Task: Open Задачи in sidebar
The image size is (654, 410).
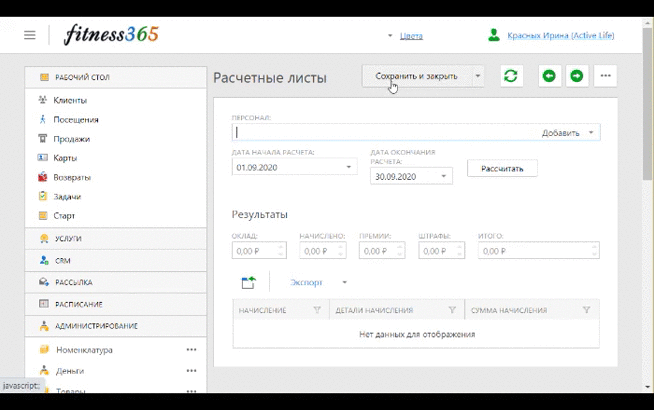Action: (x=67, y=196)
